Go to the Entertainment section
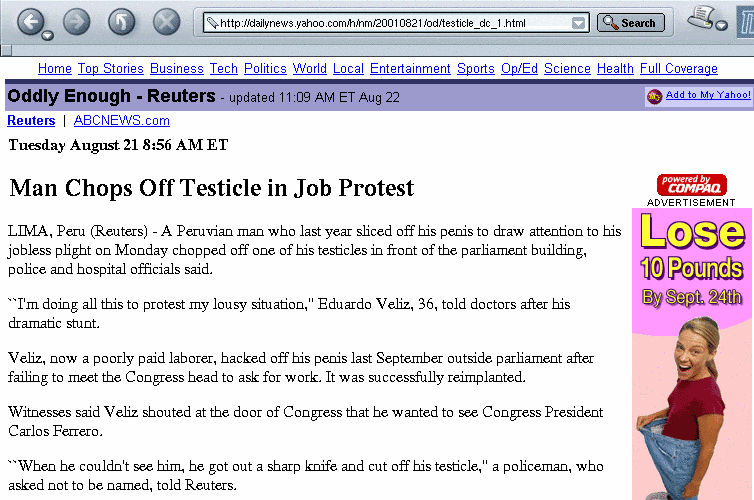Screen dimensions: 754x500 pyautogui.click(x=410, y=69)
